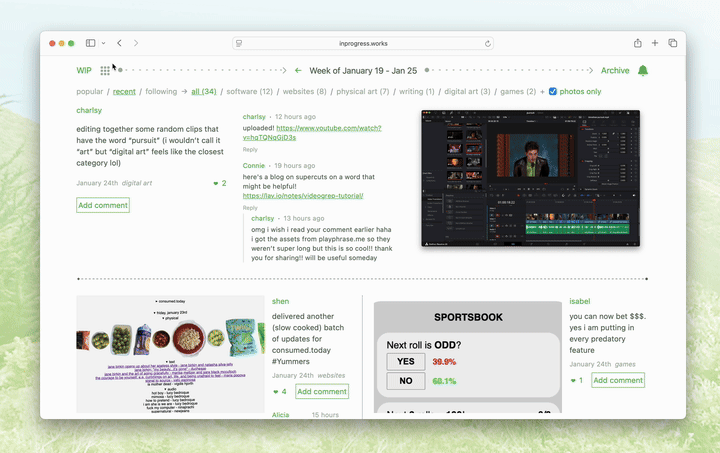Open the lav.io supercuts tutorial link
Viewport: 720px width, 453px height.
pos(303,196)
